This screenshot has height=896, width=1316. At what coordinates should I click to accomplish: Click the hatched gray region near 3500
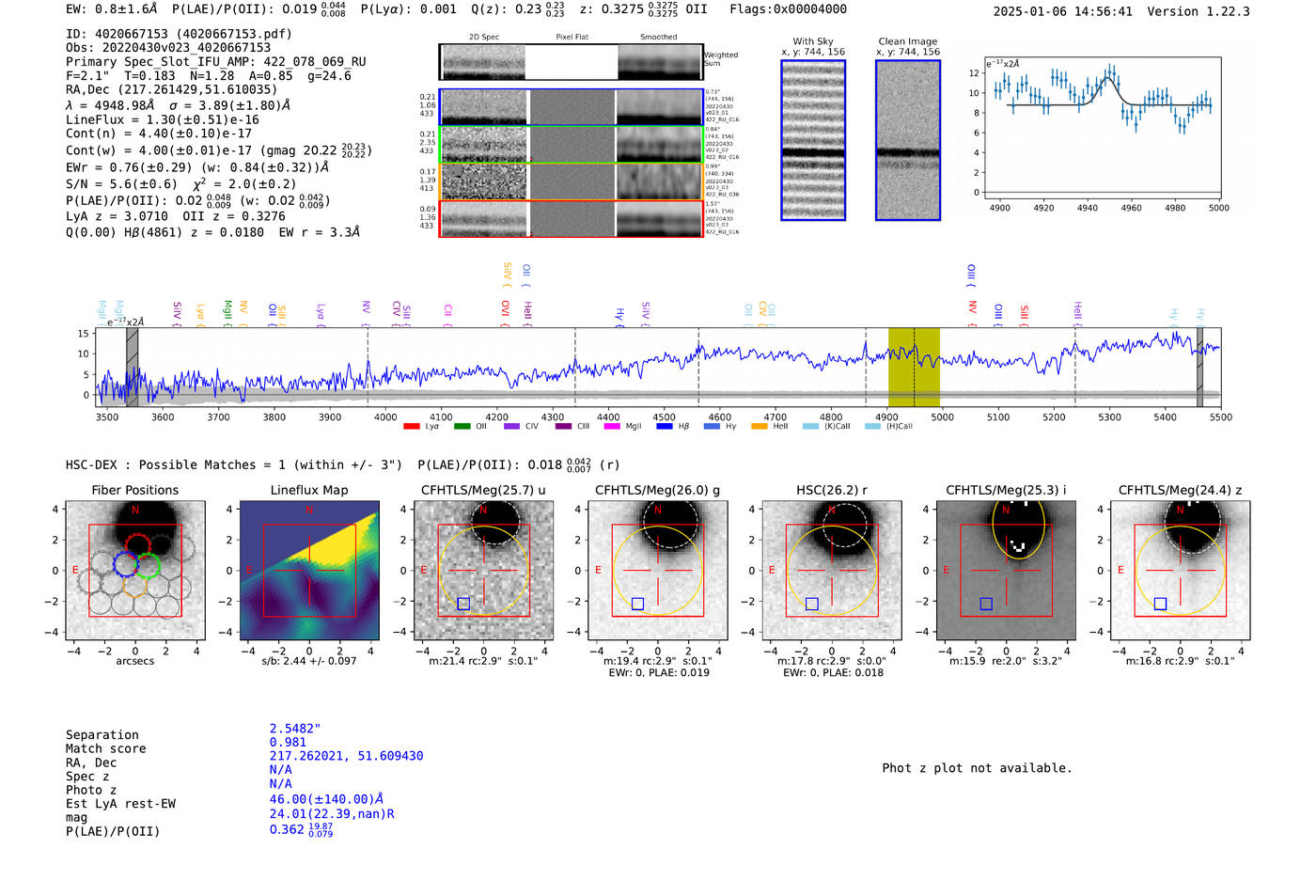coord(133,368)
